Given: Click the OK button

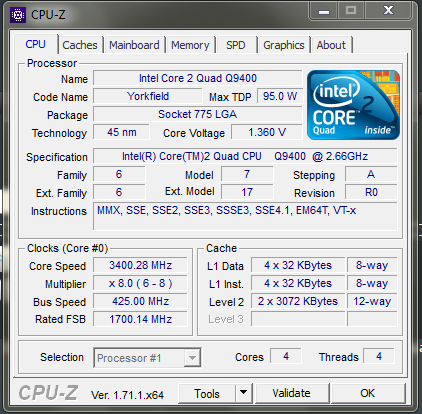Looking at the screenshot, I should [x=368, y=393].
